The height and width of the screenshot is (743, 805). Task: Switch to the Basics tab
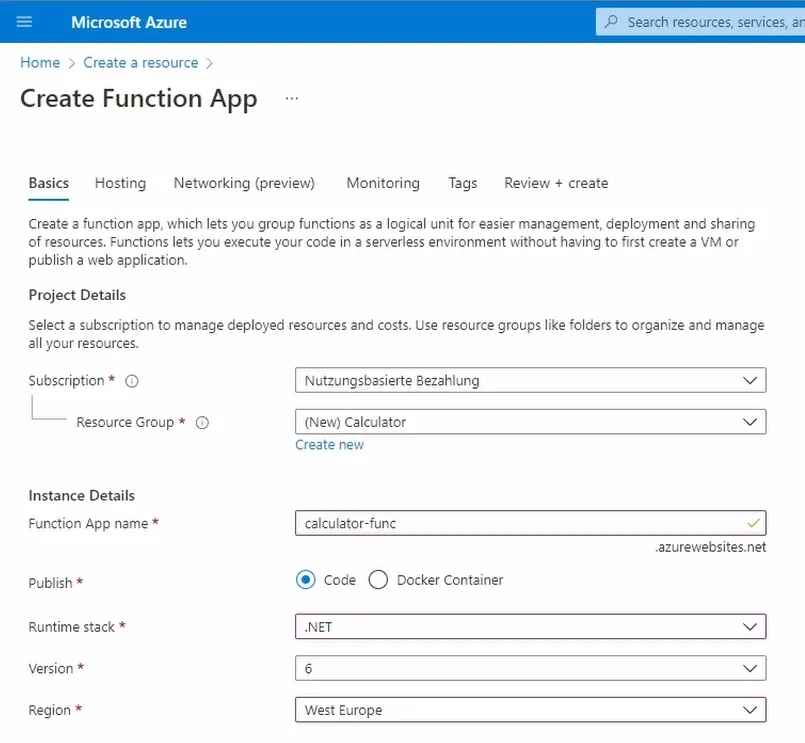49,183
